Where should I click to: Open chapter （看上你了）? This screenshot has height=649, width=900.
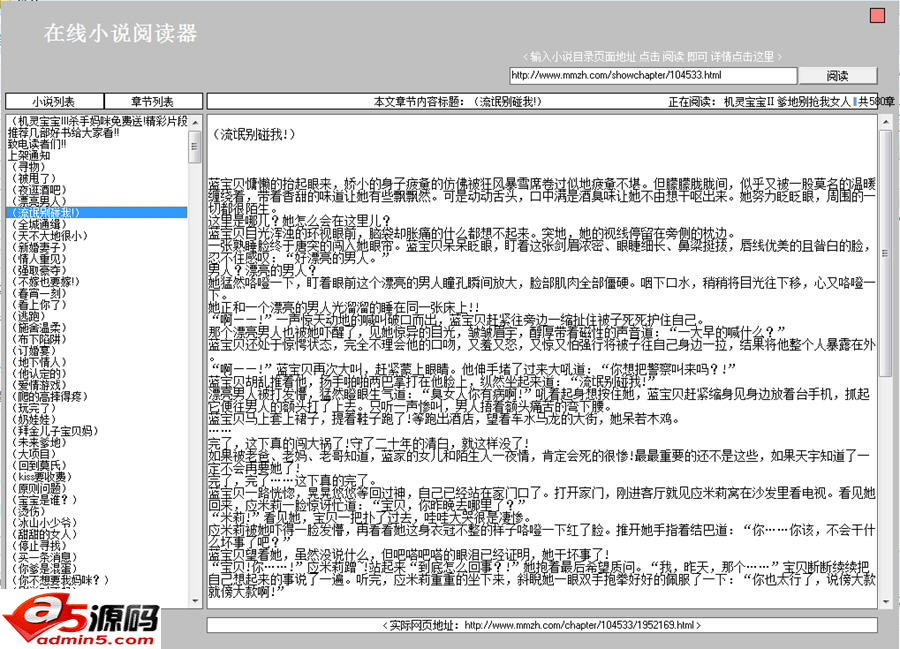pos(38,305)
